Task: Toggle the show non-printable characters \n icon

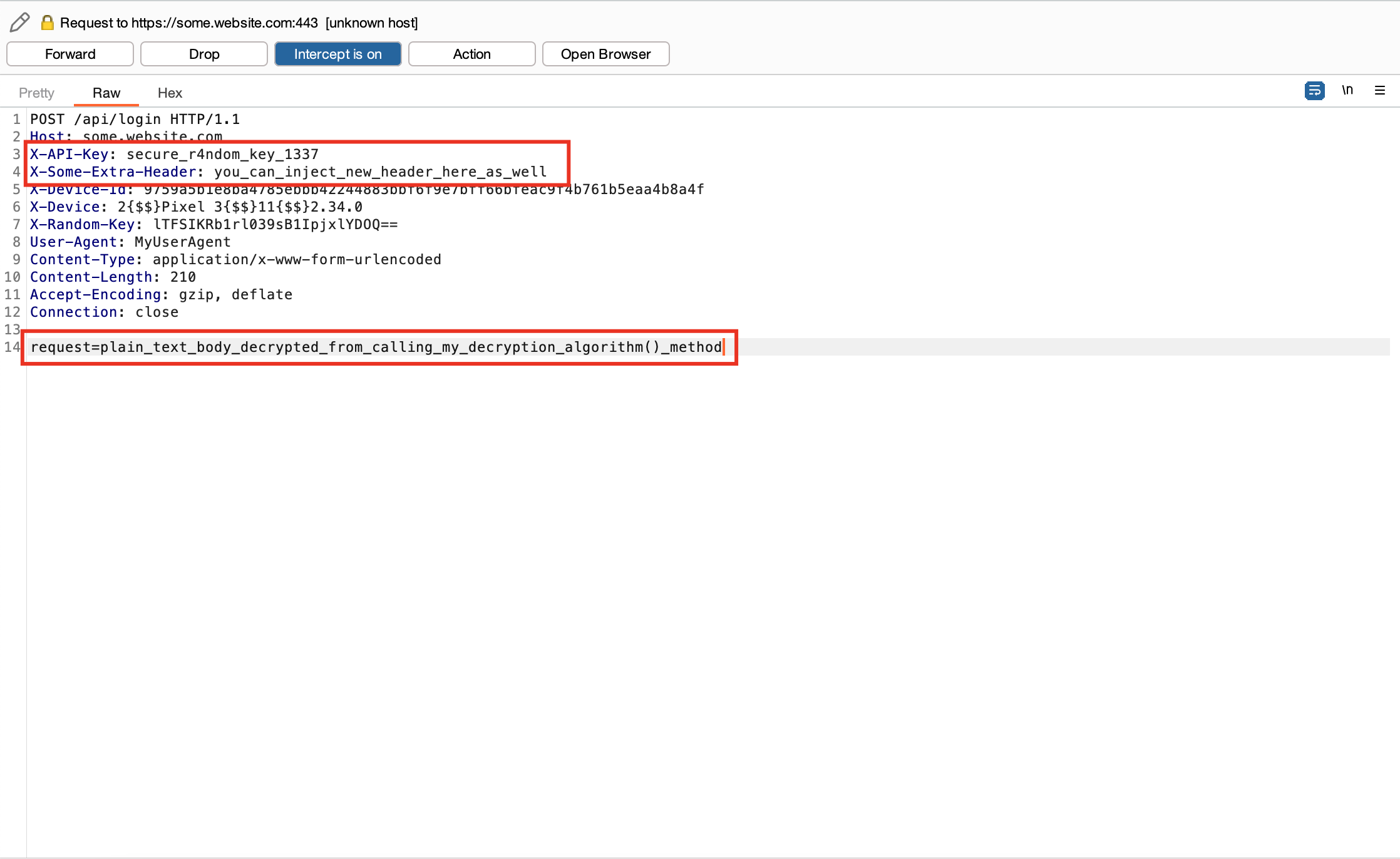Action: 1347,91
